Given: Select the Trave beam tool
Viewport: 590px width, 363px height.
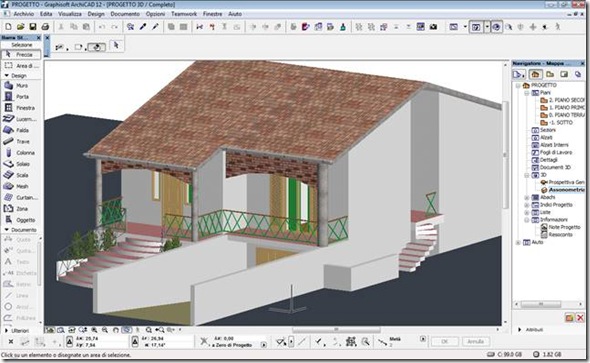Looking at the screenshot, I should coord(21,141).
